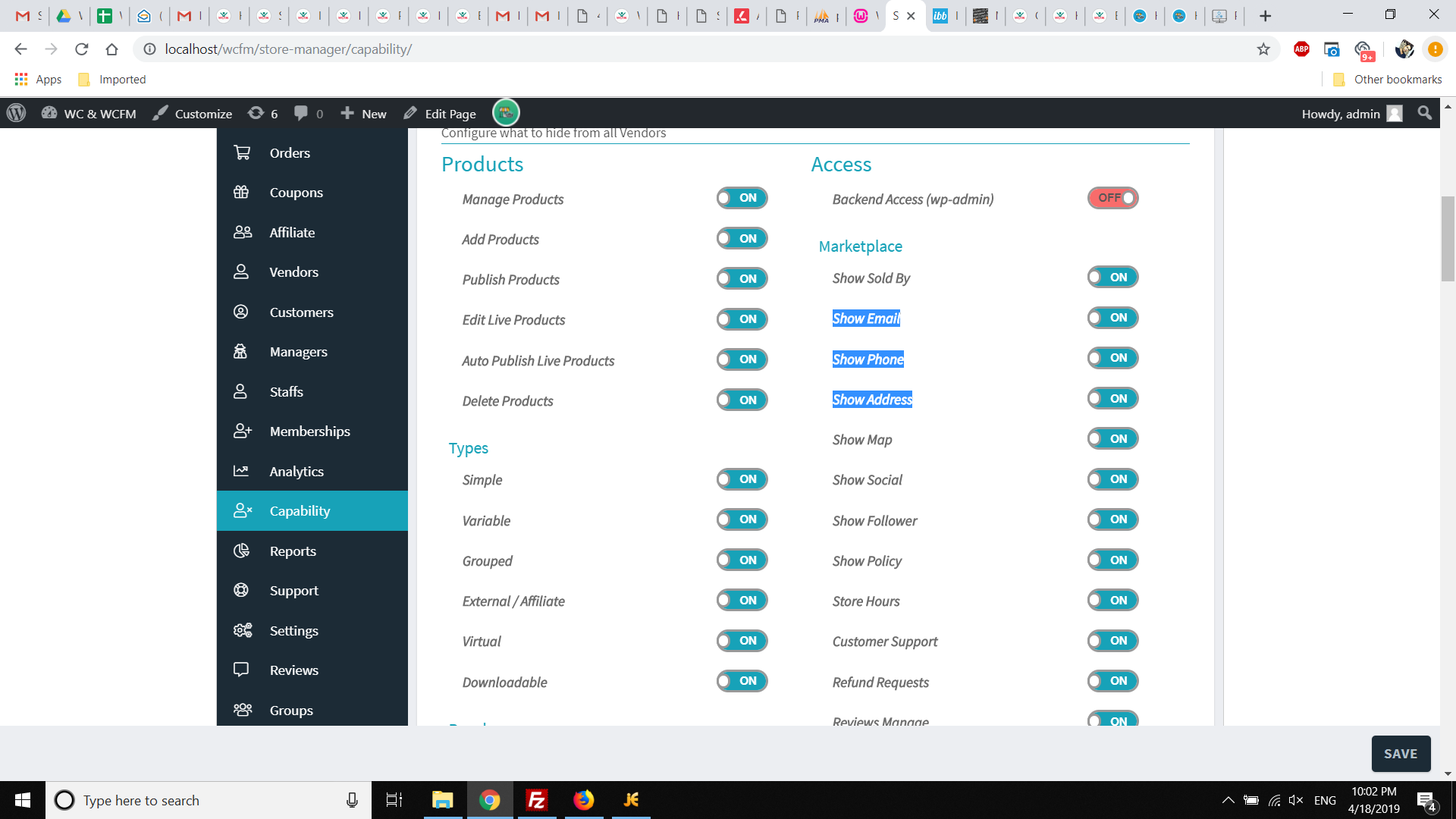Toggle the External / Affiliate switch

click(742, 600)
